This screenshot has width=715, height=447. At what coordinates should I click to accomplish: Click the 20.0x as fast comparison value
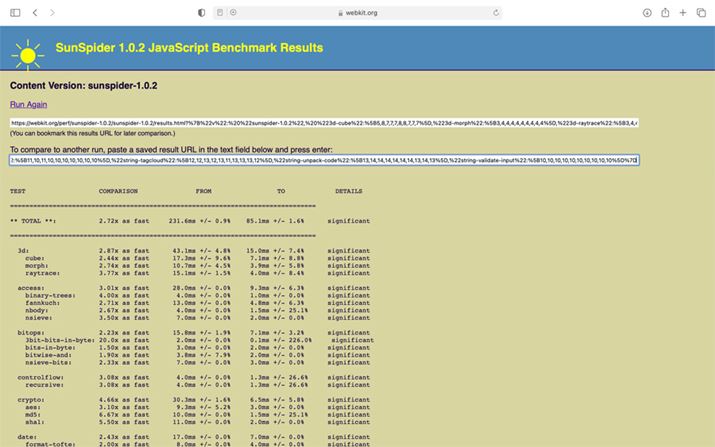(124, 340)
